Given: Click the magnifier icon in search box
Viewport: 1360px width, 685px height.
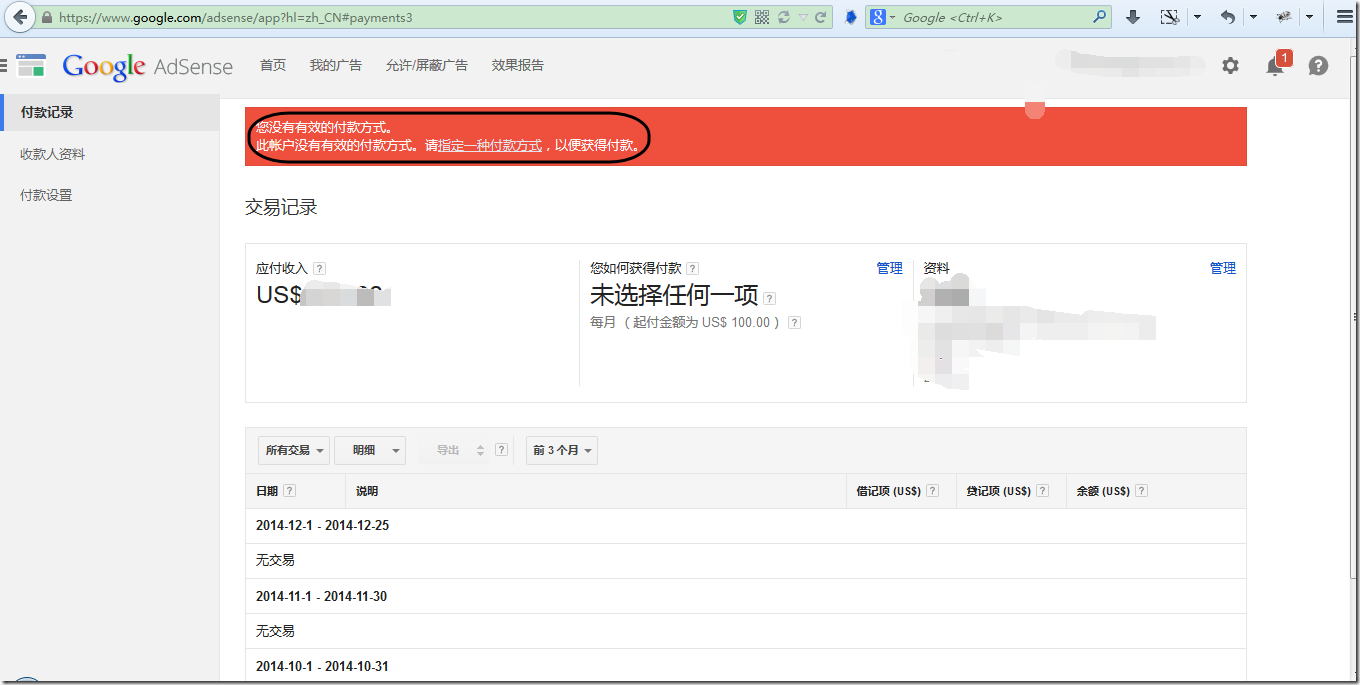Looking at the screenshot, I should (x=1099, y=17).
